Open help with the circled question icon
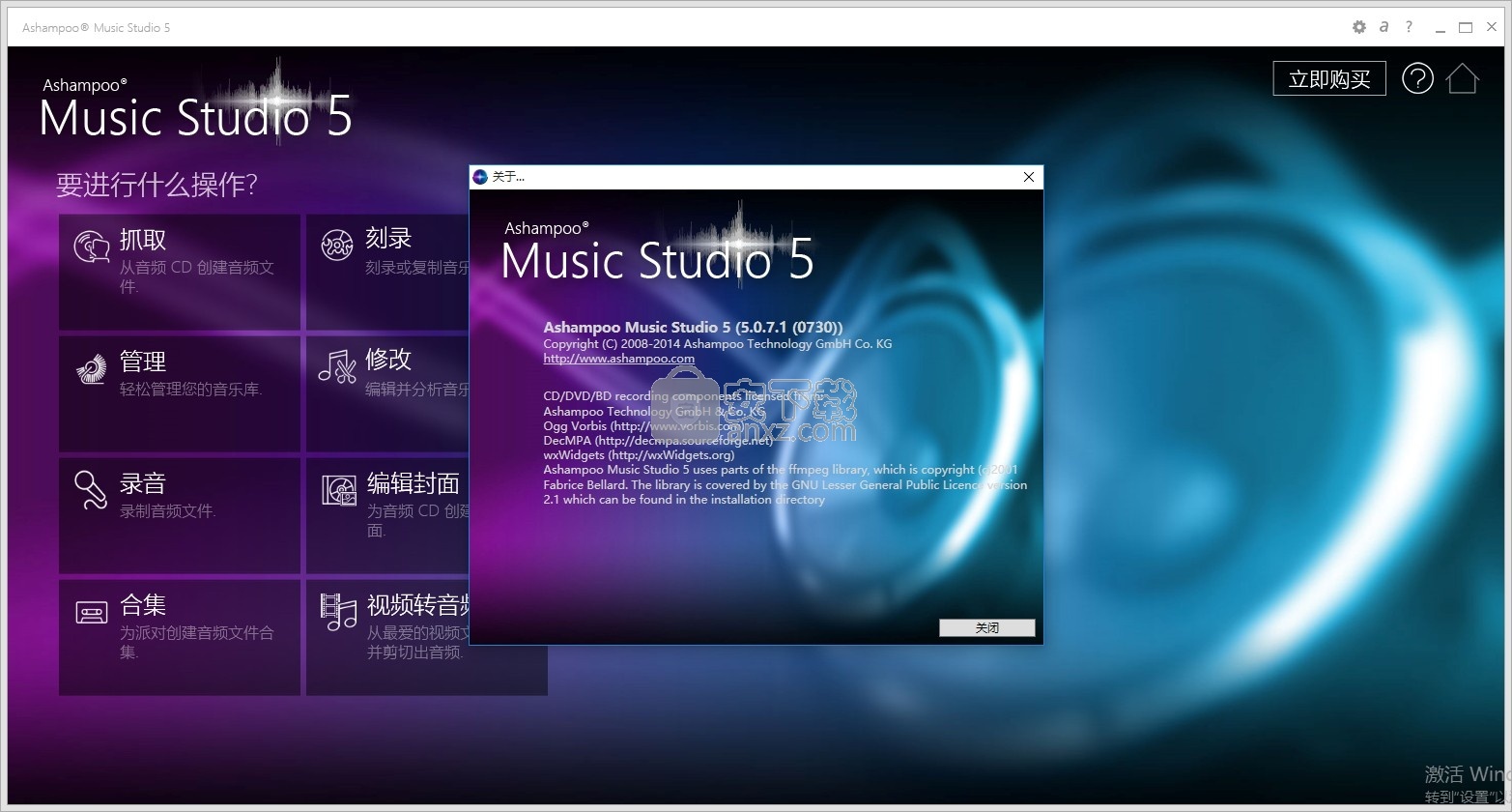 pos(1417,78)
